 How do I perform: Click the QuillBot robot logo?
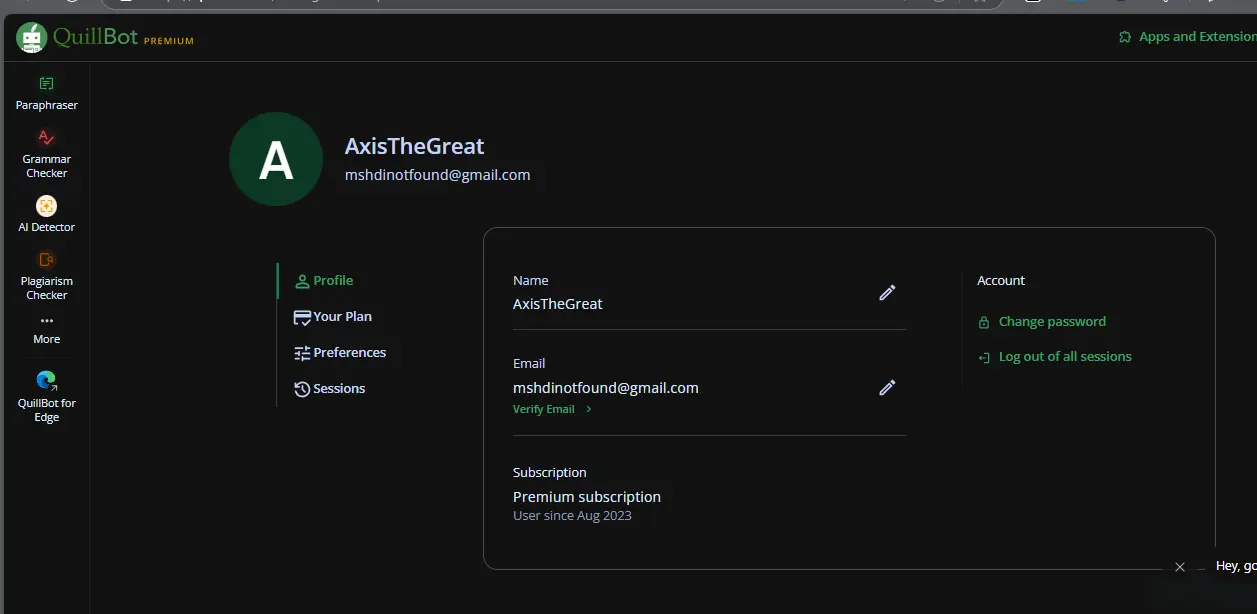click(32, 38)
